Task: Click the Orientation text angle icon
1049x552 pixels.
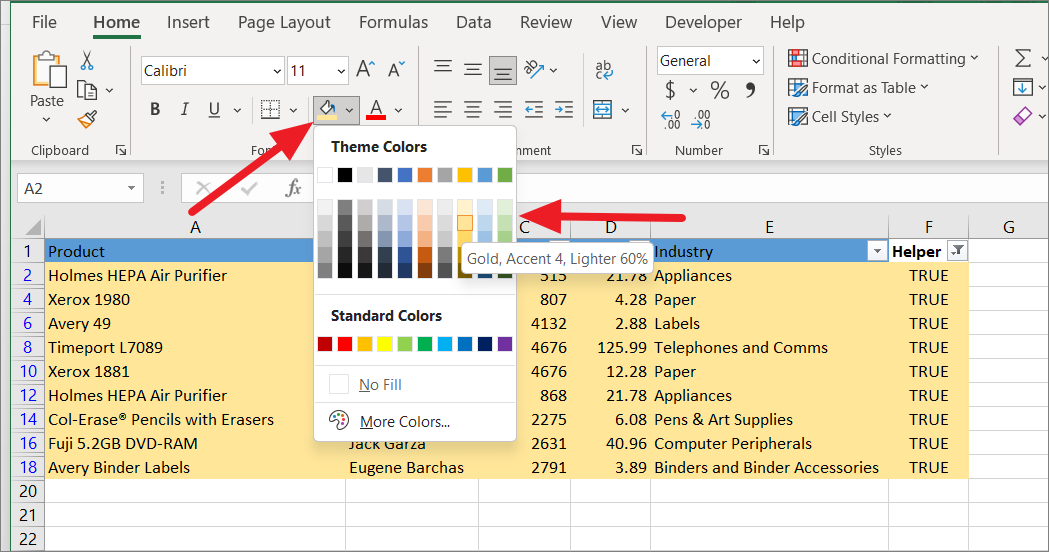Action: coord(534,69)
